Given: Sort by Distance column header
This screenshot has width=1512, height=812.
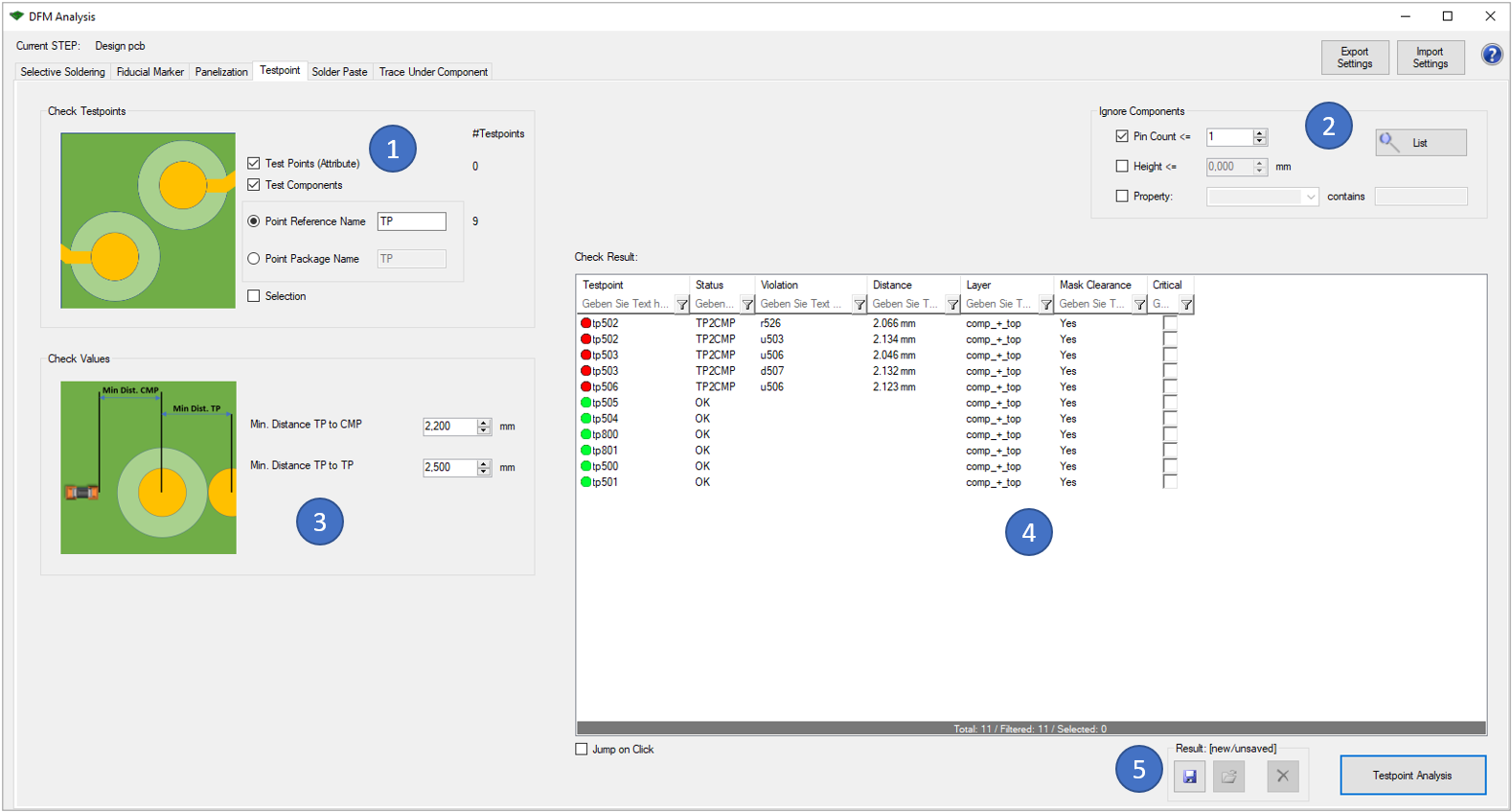Looking at the screenshot, I should (x=913, y=285).
